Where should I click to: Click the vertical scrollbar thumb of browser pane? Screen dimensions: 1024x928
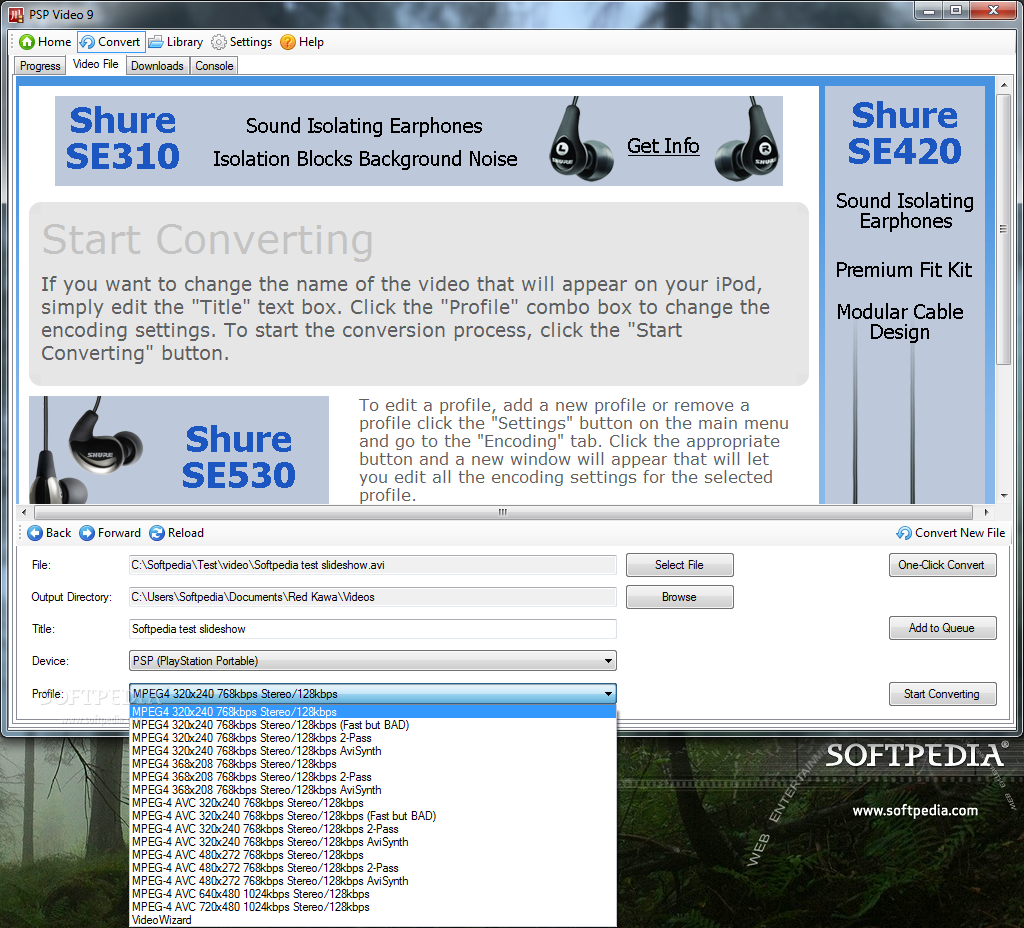1003,229
